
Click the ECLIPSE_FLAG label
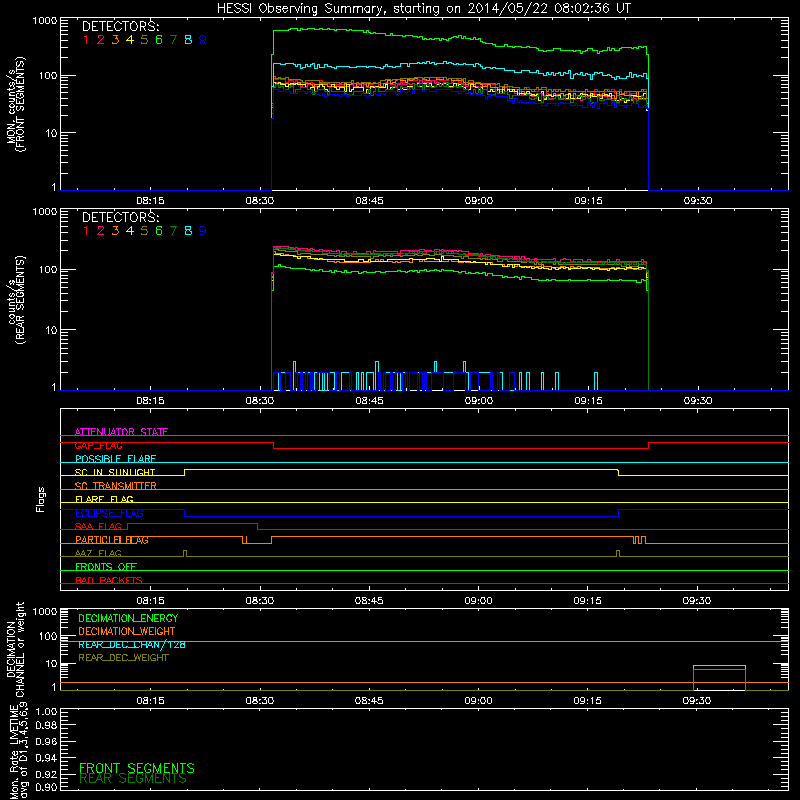[109, 513]
